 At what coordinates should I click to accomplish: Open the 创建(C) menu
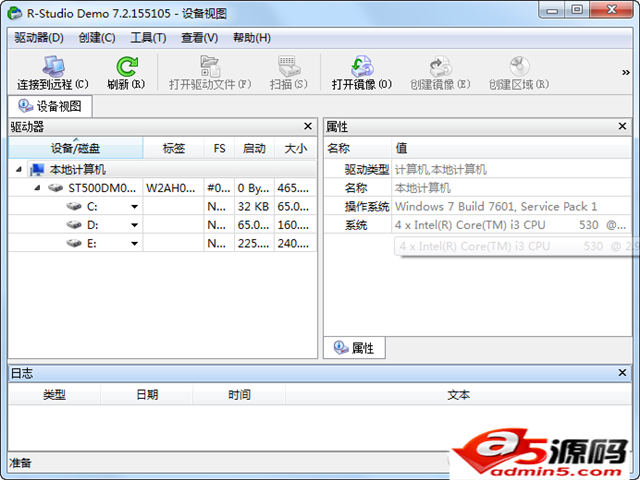click(97, 38)
